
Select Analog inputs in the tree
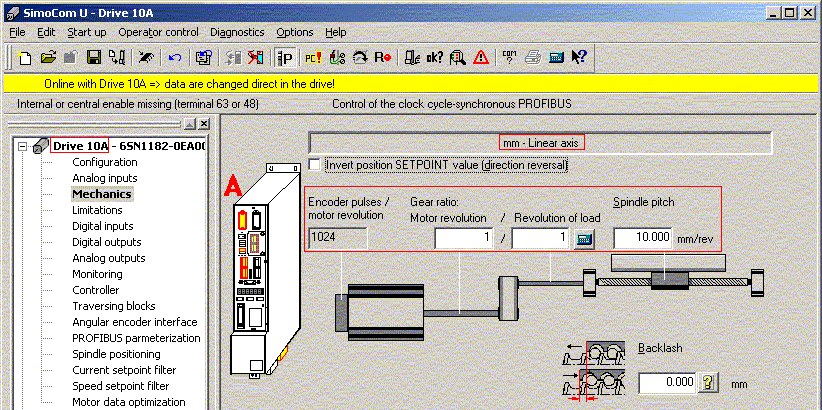[x=105, y=178]
